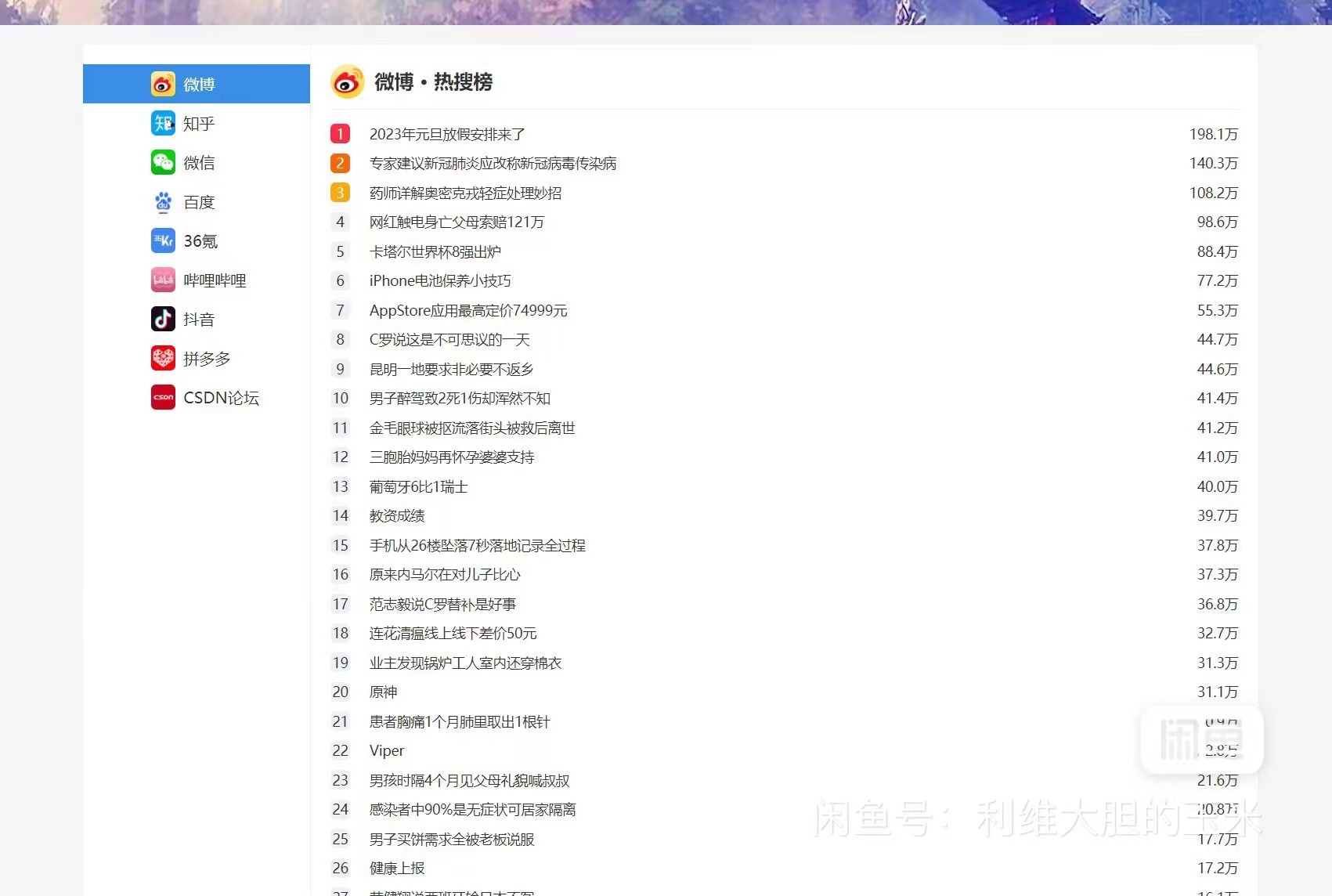Click the Baidu 百度 paw icon
Screen dimensions: 1332x896
tap(163, 201)
